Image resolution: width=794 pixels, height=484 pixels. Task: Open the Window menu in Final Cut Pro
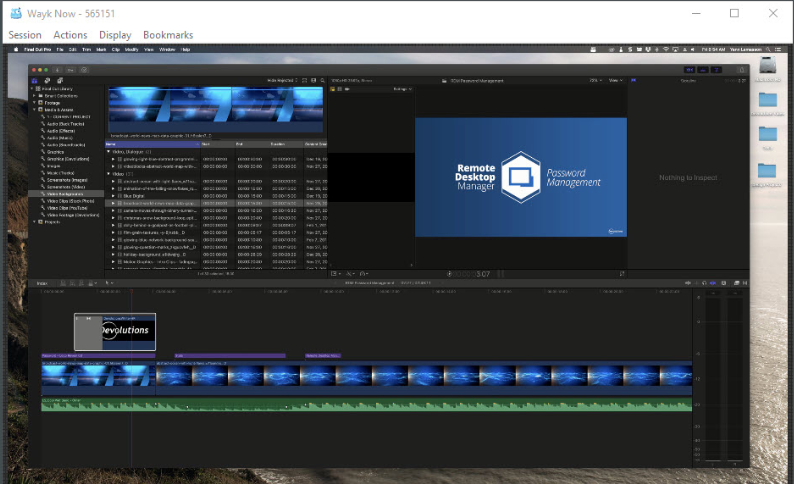[x=167, y=50]
